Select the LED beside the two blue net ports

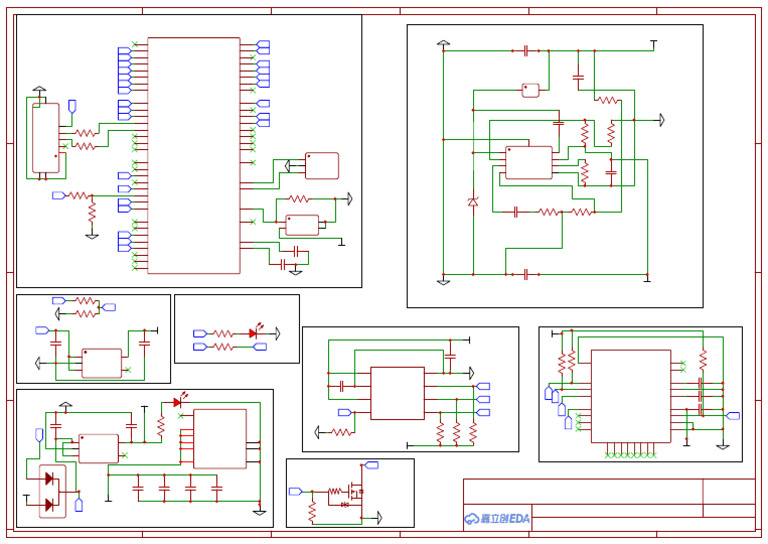pos(254,332)
